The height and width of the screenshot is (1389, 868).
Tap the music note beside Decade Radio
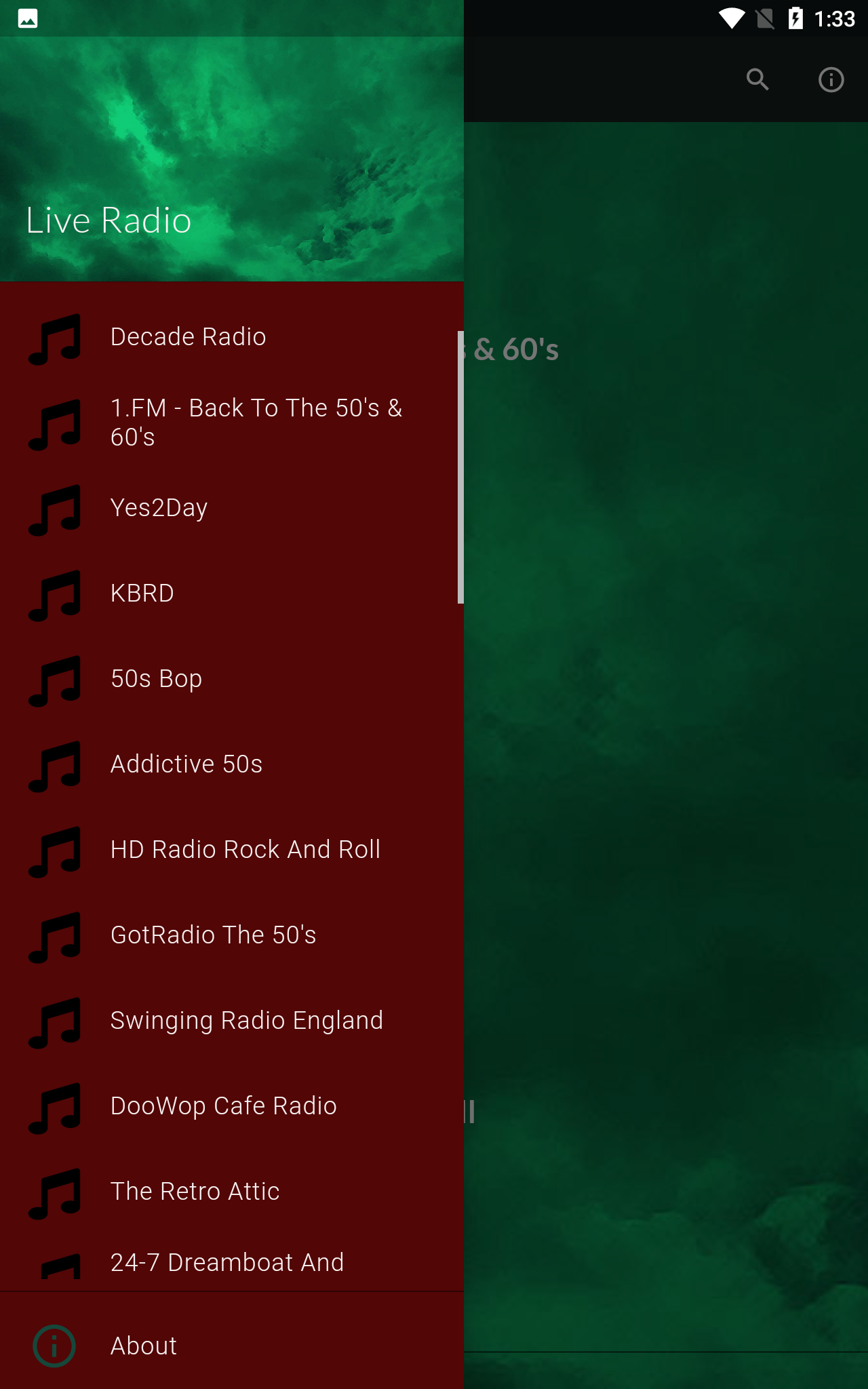click(x=54, y=338)
